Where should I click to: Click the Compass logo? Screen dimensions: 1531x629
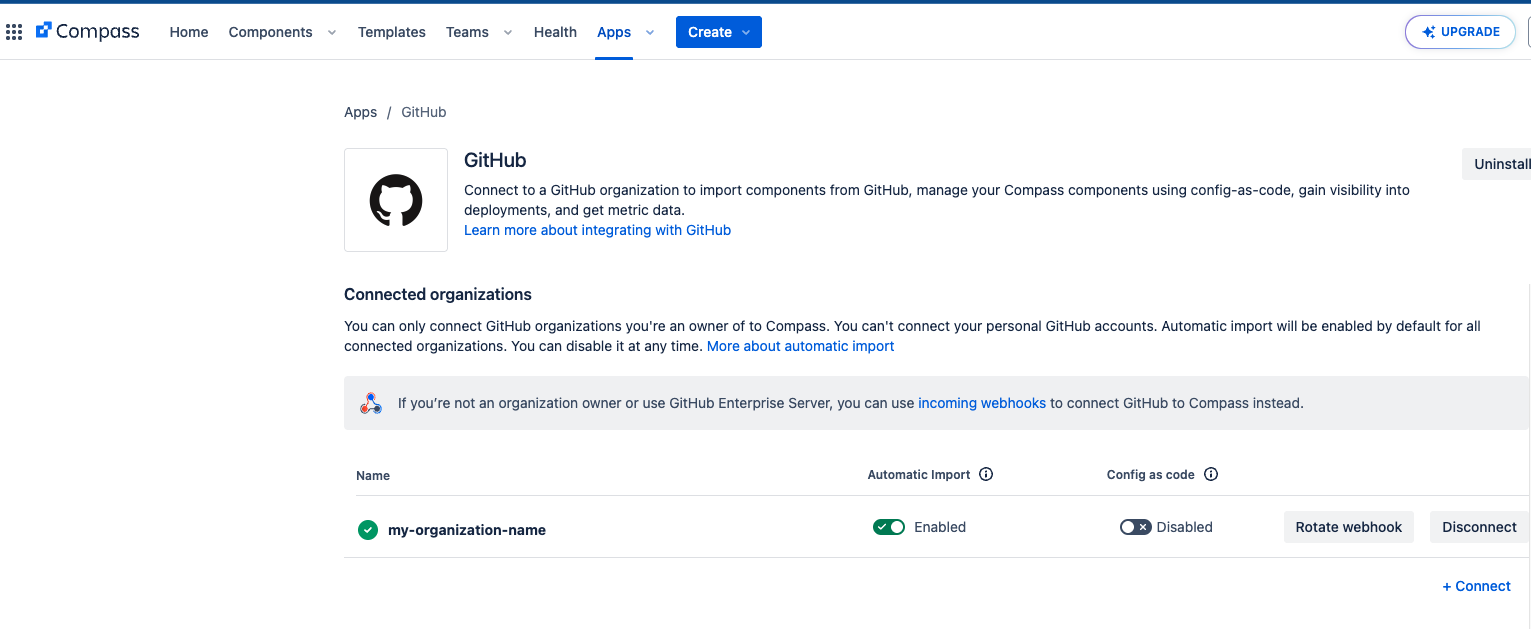pos(87,31)
